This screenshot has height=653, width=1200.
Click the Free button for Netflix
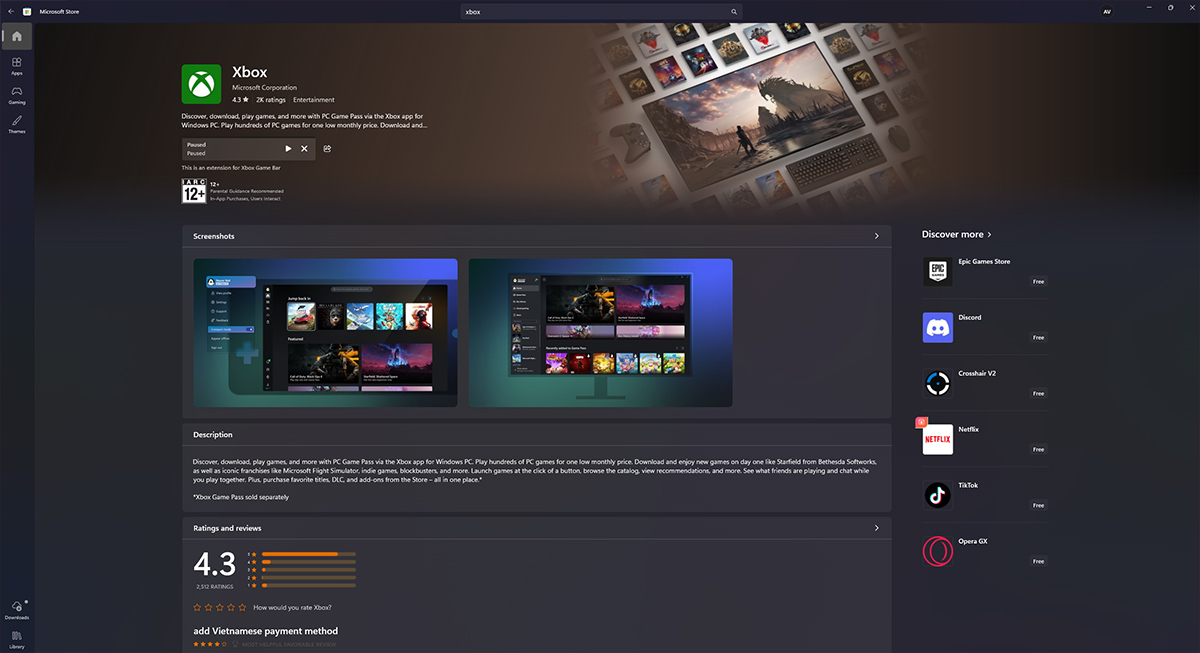[1038, 450]
